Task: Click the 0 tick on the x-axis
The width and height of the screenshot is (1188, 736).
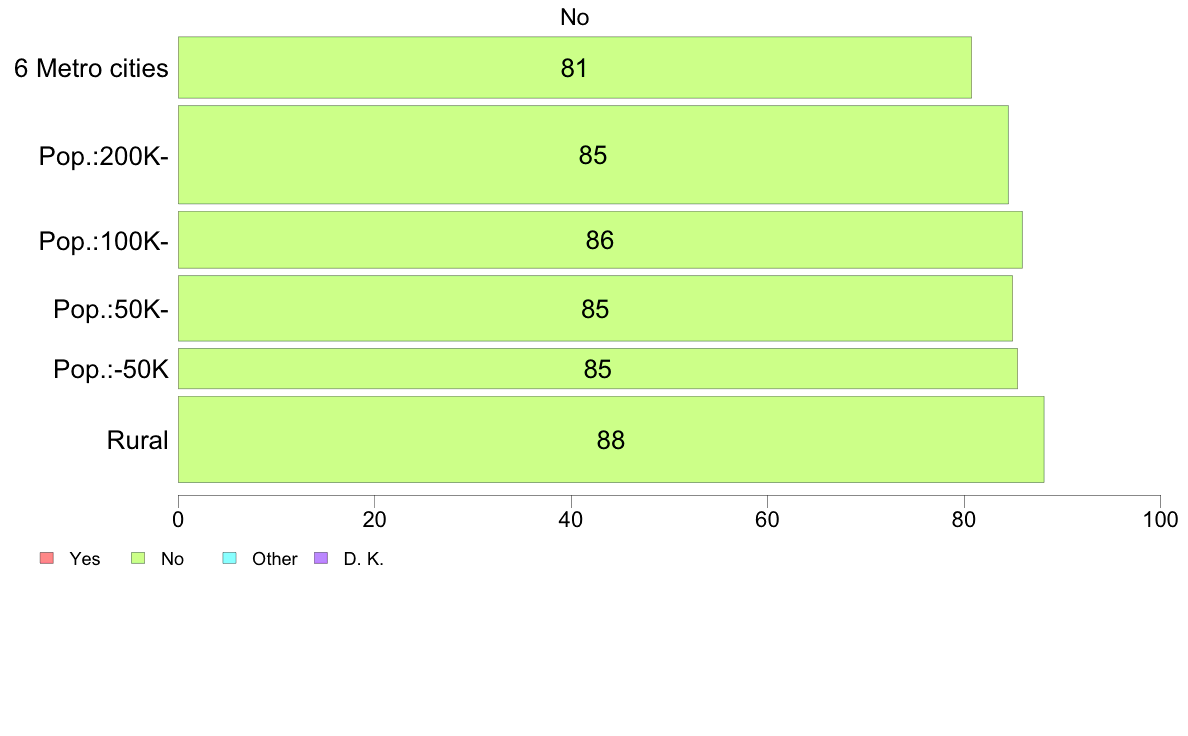Action: pos(178,520)
